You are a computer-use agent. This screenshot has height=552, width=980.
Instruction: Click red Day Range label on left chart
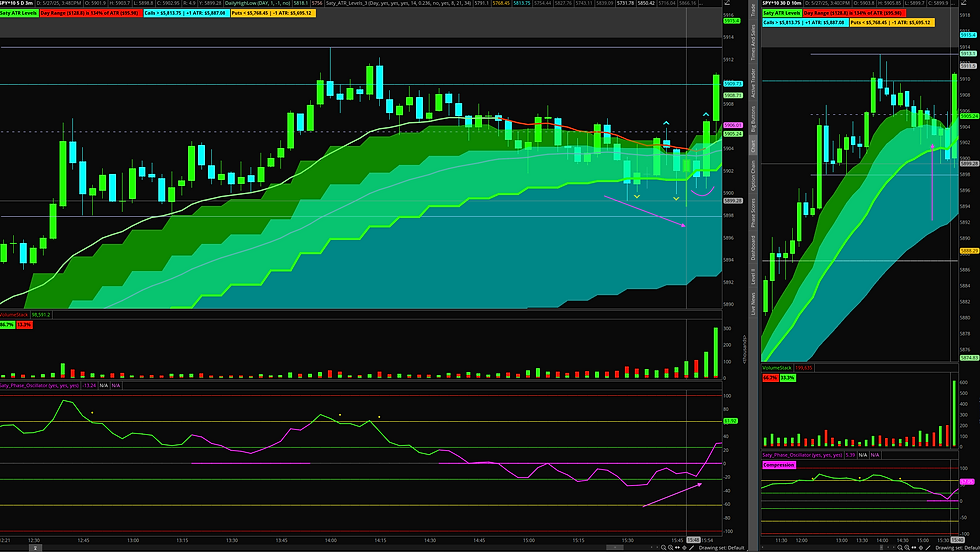pyautogui.click(x=89, y=13)
